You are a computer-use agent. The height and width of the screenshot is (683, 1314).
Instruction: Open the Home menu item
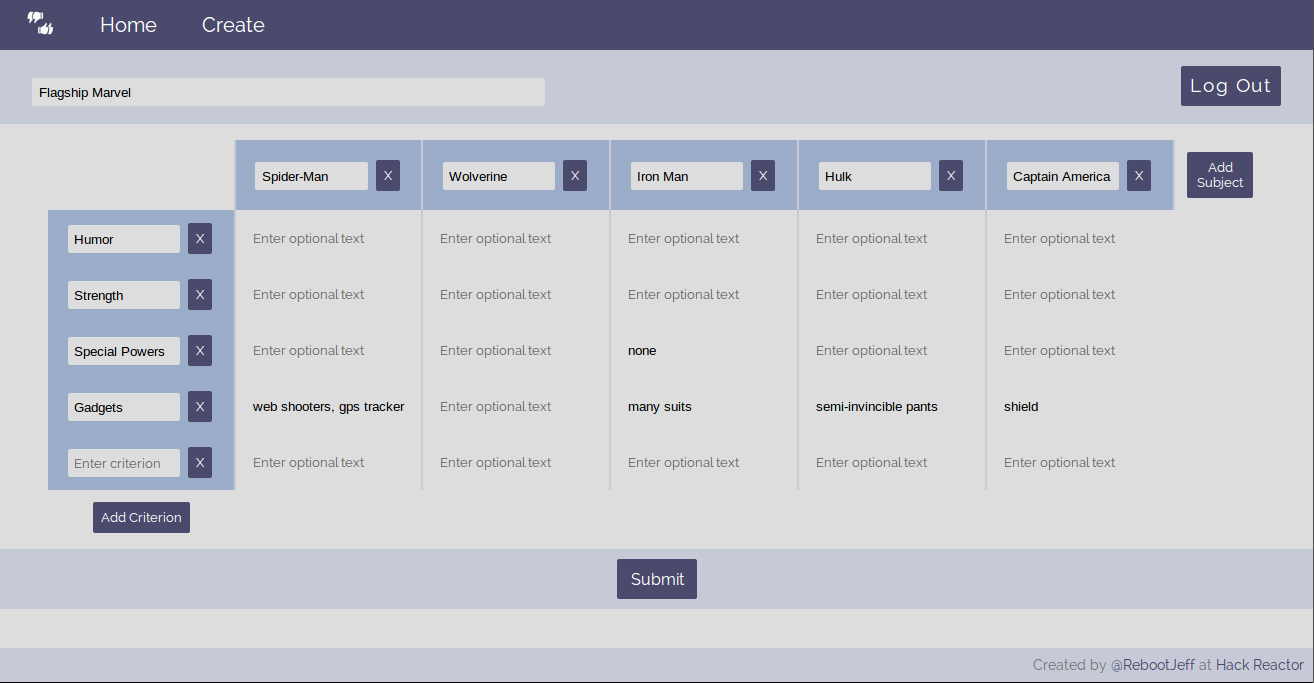[128, 25]
